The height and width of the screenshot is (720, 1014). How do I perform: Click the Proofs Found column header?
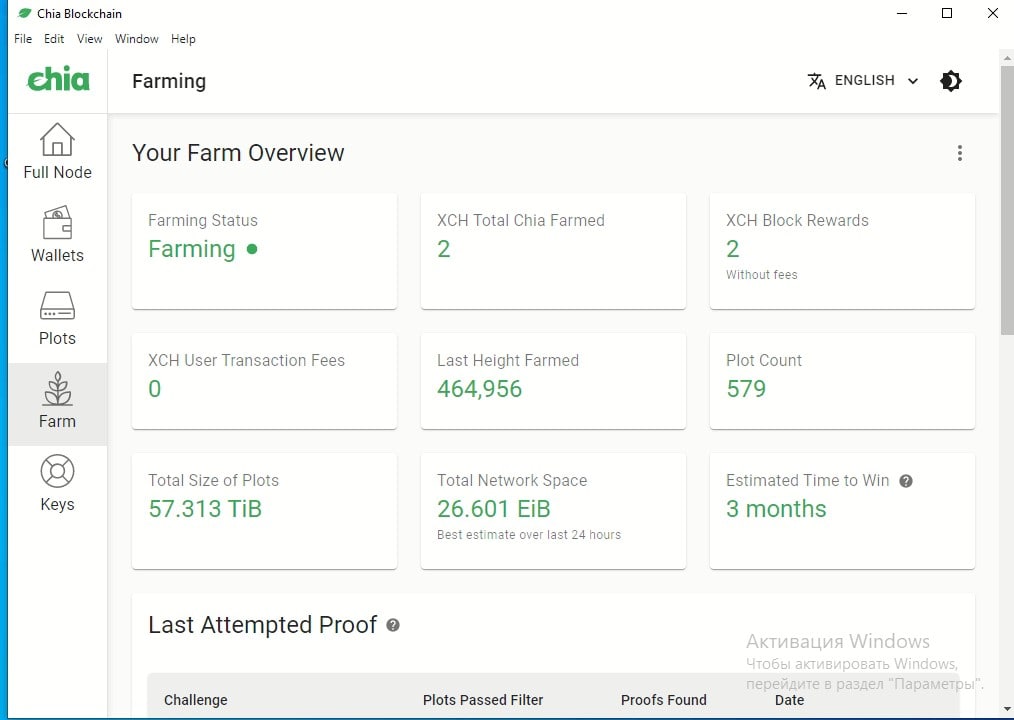[x=663, y=700]
